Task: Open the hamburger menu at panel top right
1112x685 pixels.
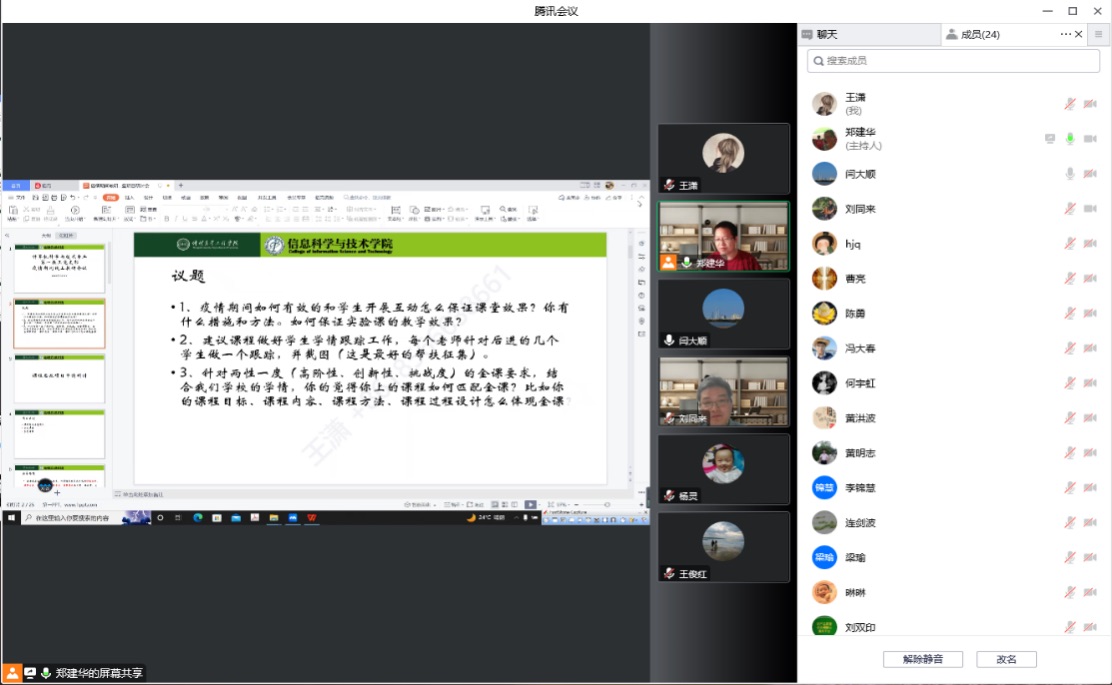Action: (1099, 34)
